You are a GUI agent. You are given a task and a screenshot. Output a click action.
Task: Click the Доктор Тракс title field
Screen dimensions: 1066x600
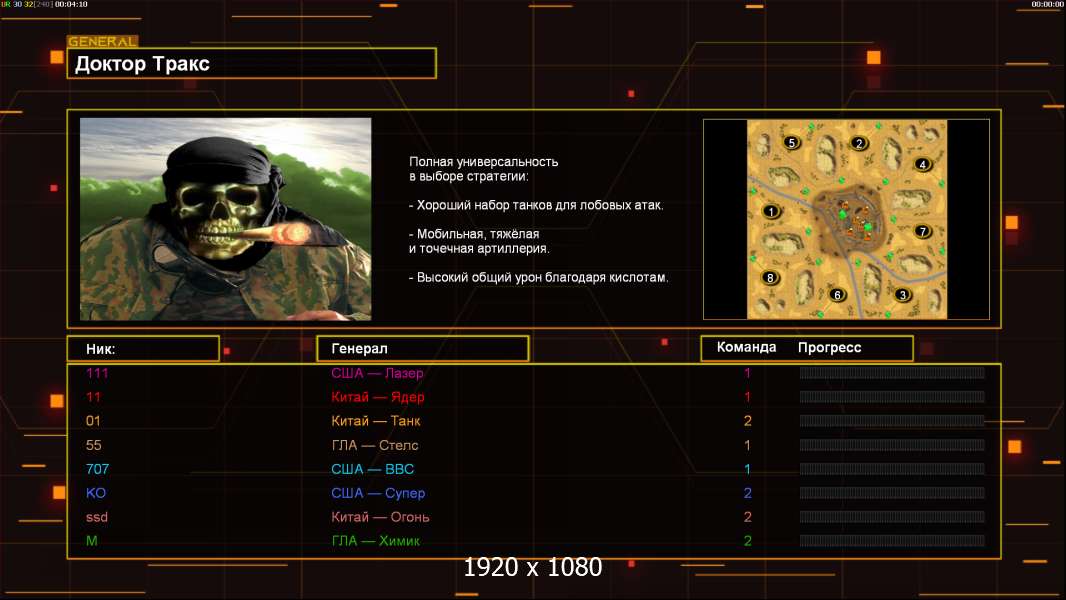tap(252, 63)
